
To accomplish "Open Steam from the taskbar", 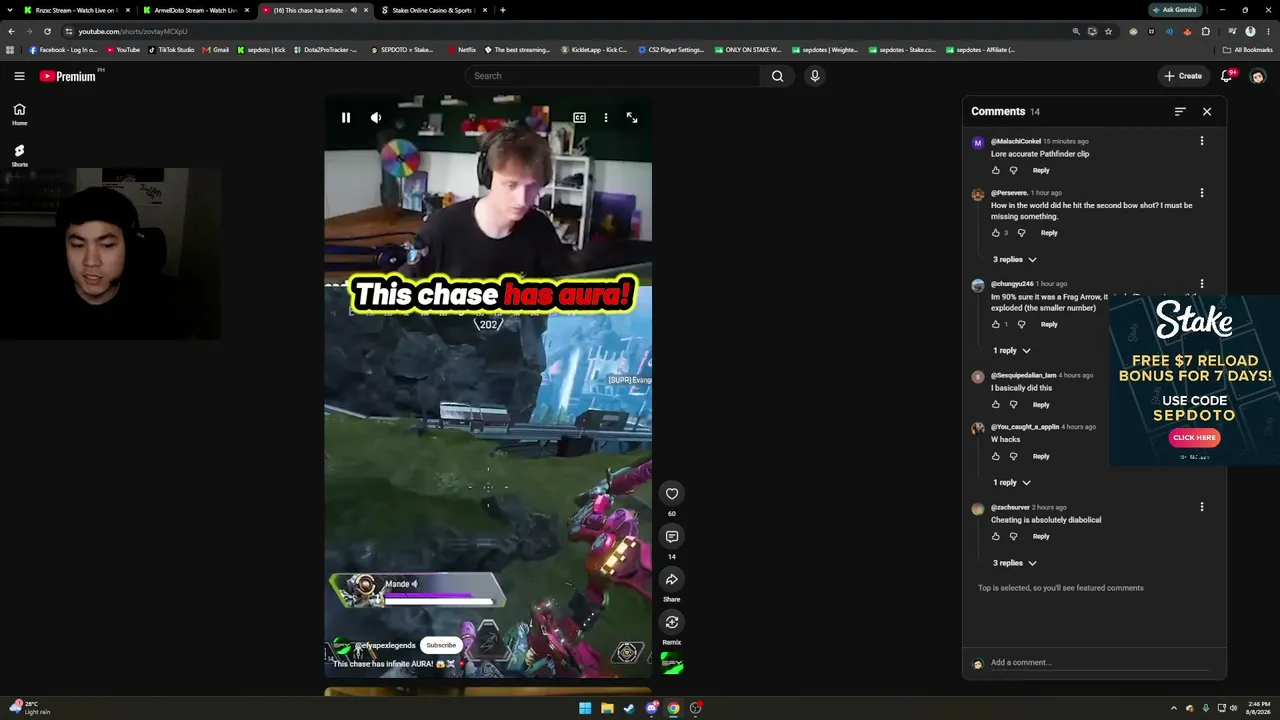I will tap(629, 708).
